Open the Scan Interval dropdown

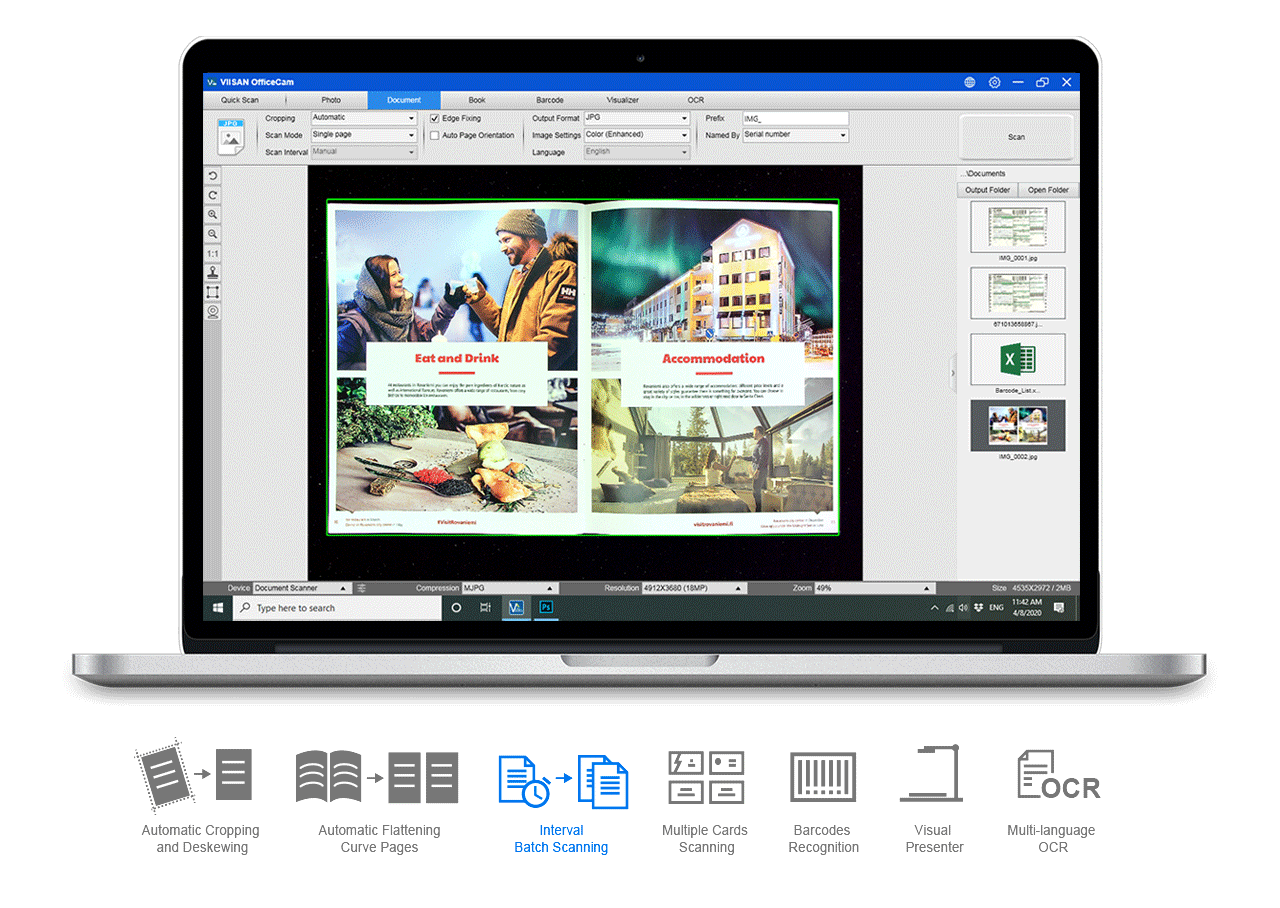[x=363, y=152]
